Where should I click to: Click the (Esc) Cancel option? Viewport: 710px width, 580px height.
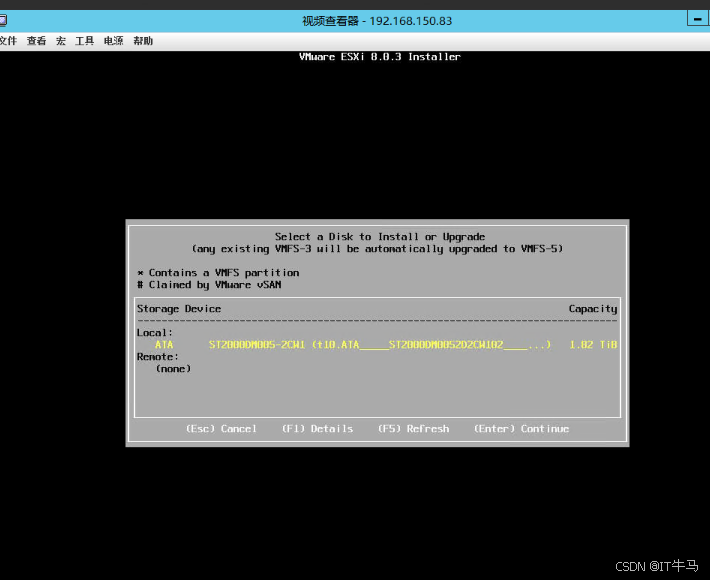click(x=221, y=429)
